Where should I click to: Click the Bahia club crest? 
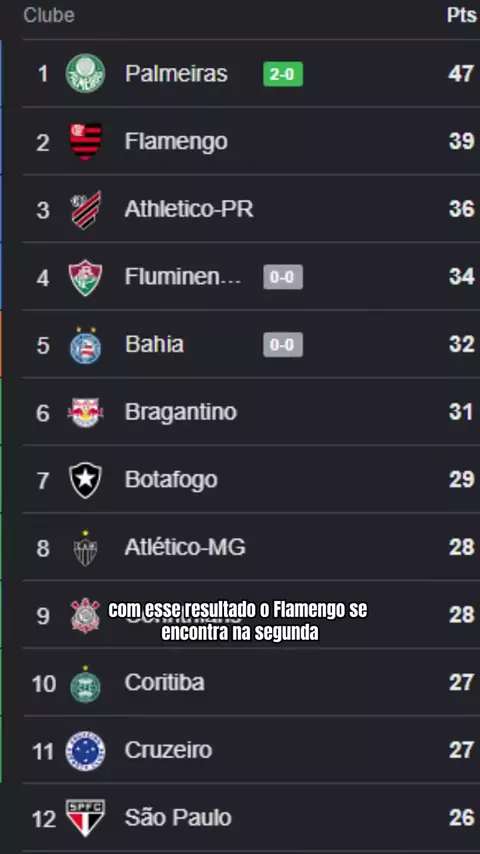[x=86, y=345]
